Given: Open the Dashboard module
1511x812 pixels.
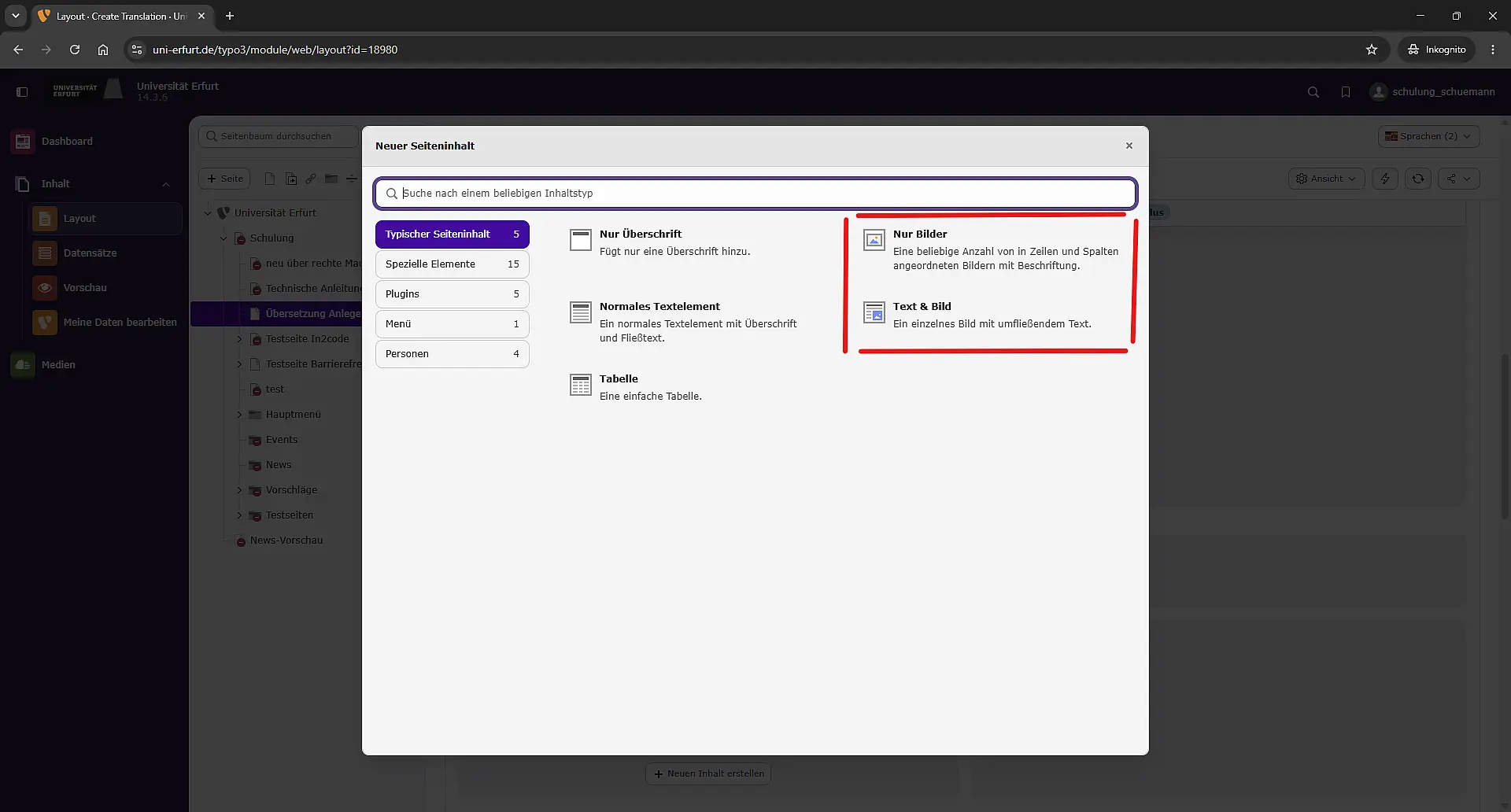Looking at the screenshot, I should 94,142.
